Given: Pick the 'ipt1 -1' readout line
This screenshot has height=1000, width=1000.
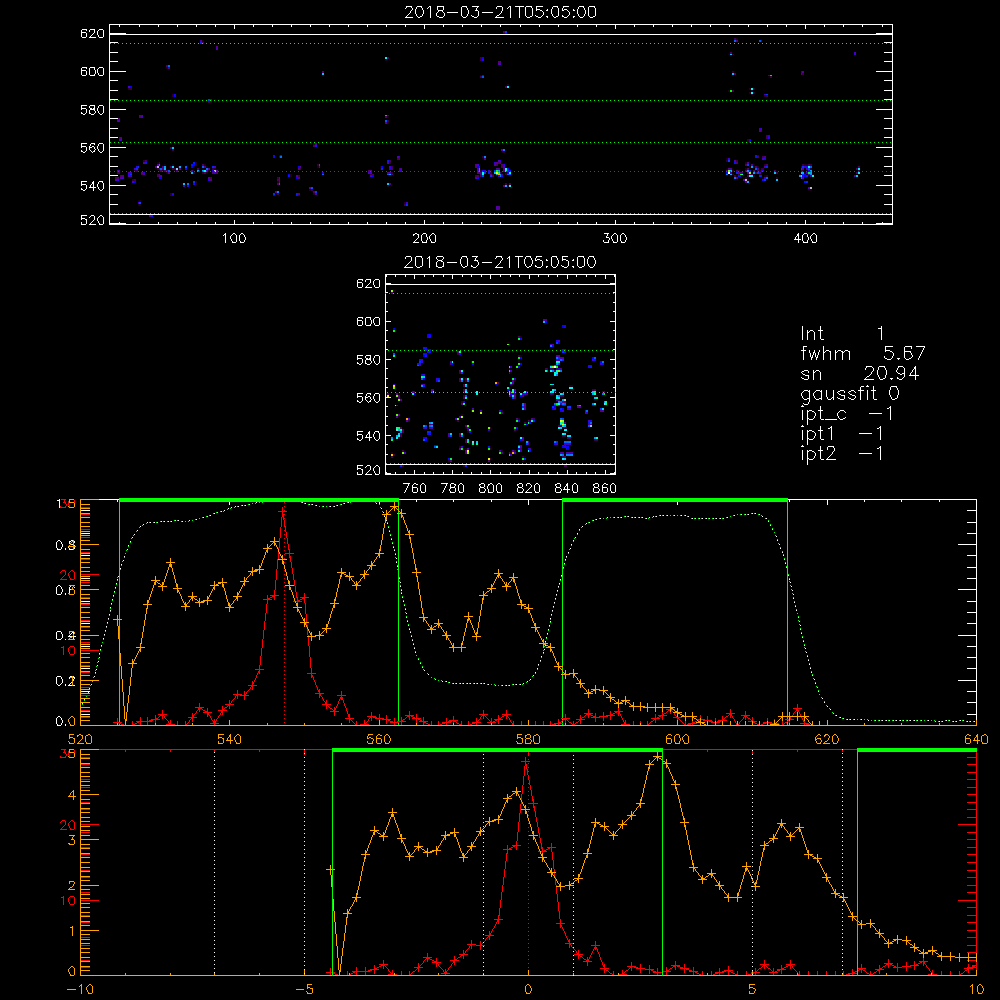Looking at the screenshot, I should pos(842,434).
